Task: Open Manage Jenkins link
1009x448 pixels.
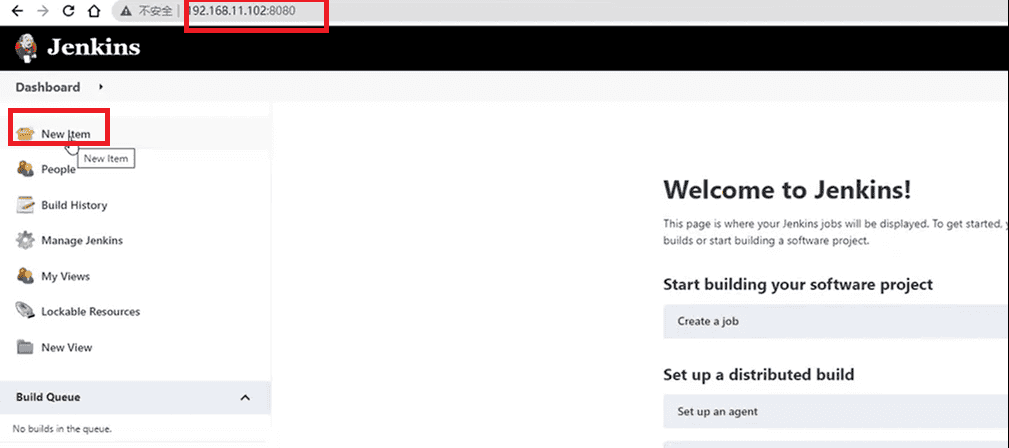Action: point(82,241)
